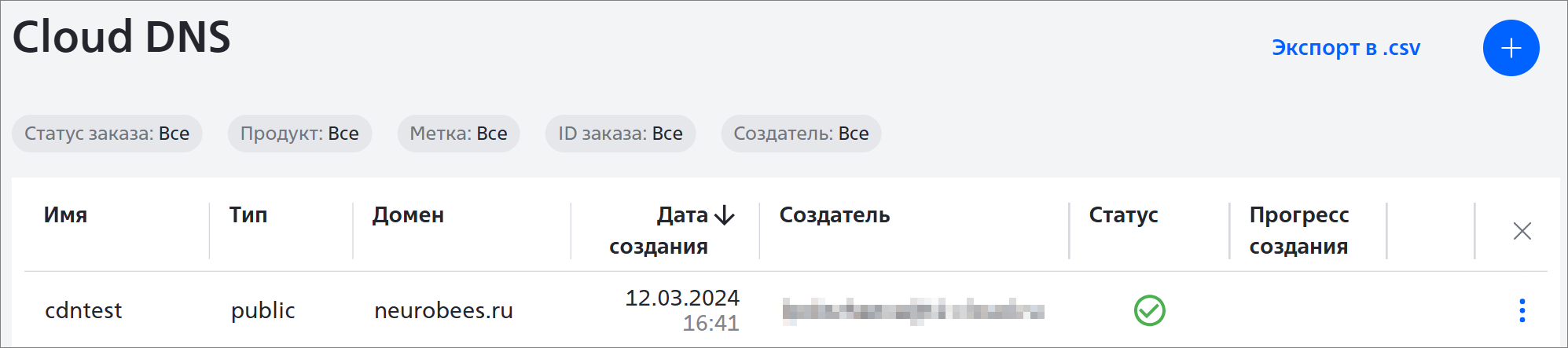Image resolution: width=1568 pixels, height=348 pixels.
Task: Export the list via Экспорт в .csv
Action: 1346,48
